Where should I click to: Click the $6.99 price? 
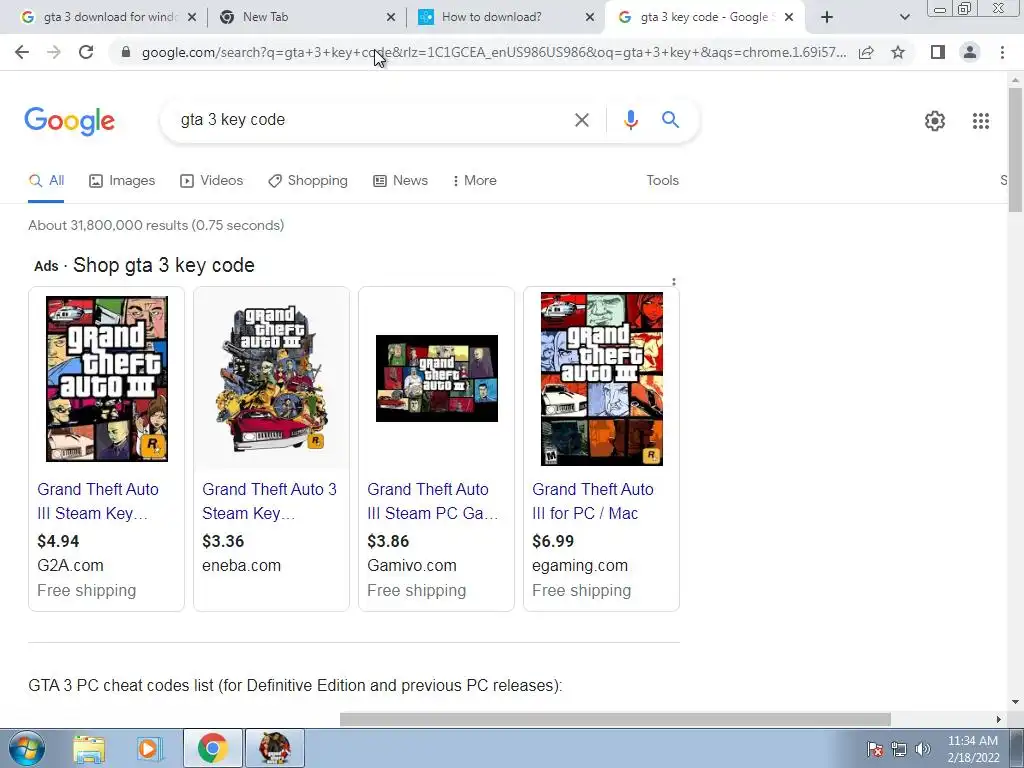(552, 541)
